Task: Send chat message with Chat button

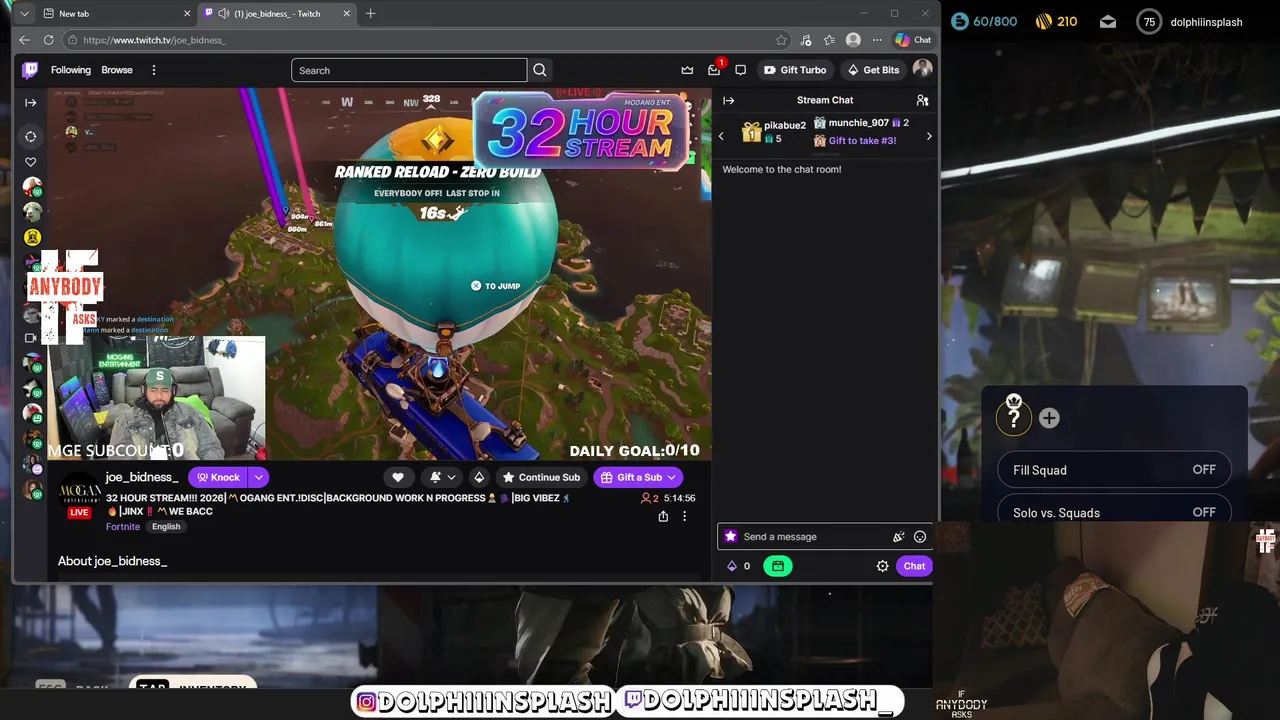Action: pos(914,566)
